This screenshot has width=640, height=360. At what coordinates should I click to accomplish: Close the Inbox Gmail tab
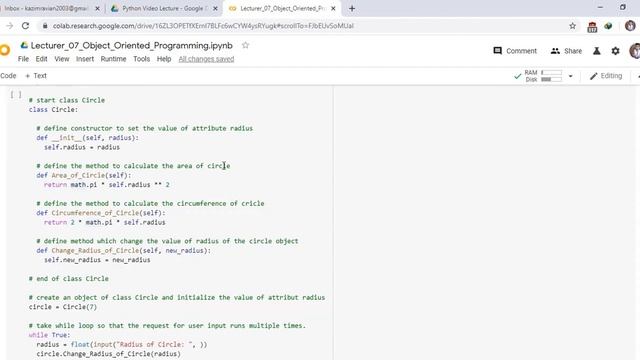pyautogui.click(x=97, y=8)
